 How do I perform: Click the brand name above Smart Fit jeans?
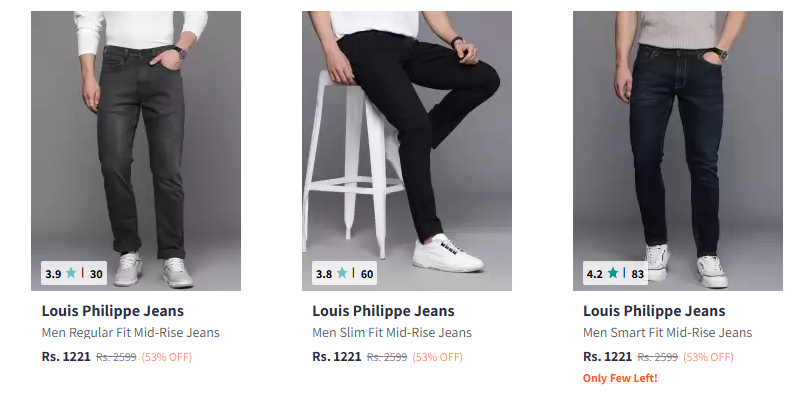[x=654, y=311]
